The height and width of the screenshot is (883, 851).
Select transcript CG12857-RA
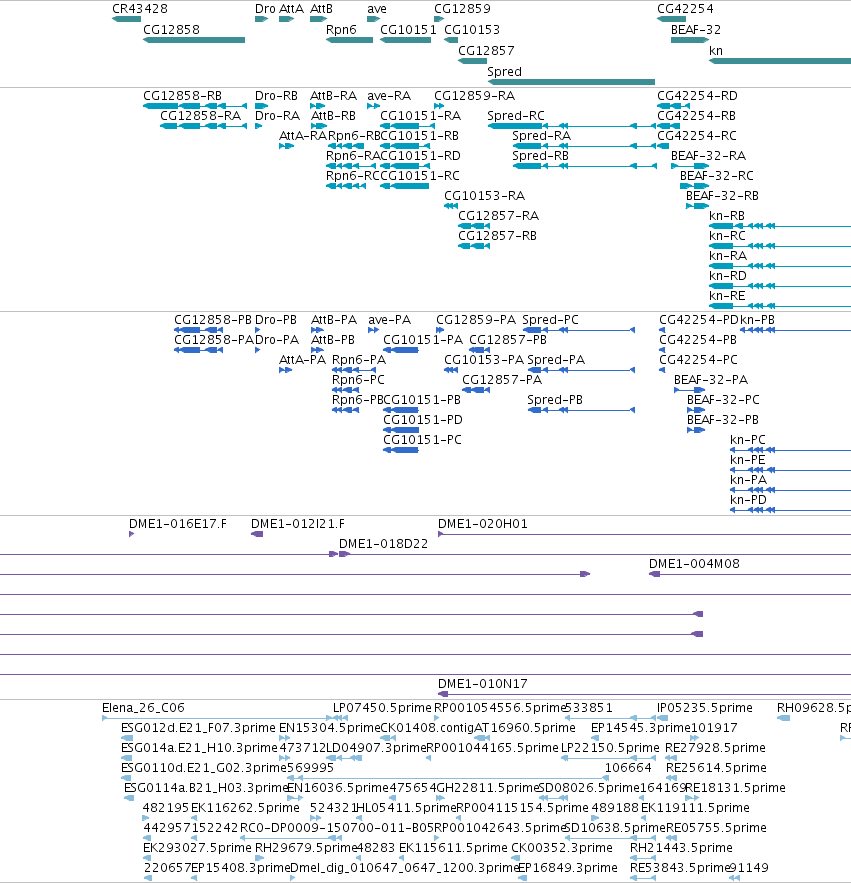(498, 216)
